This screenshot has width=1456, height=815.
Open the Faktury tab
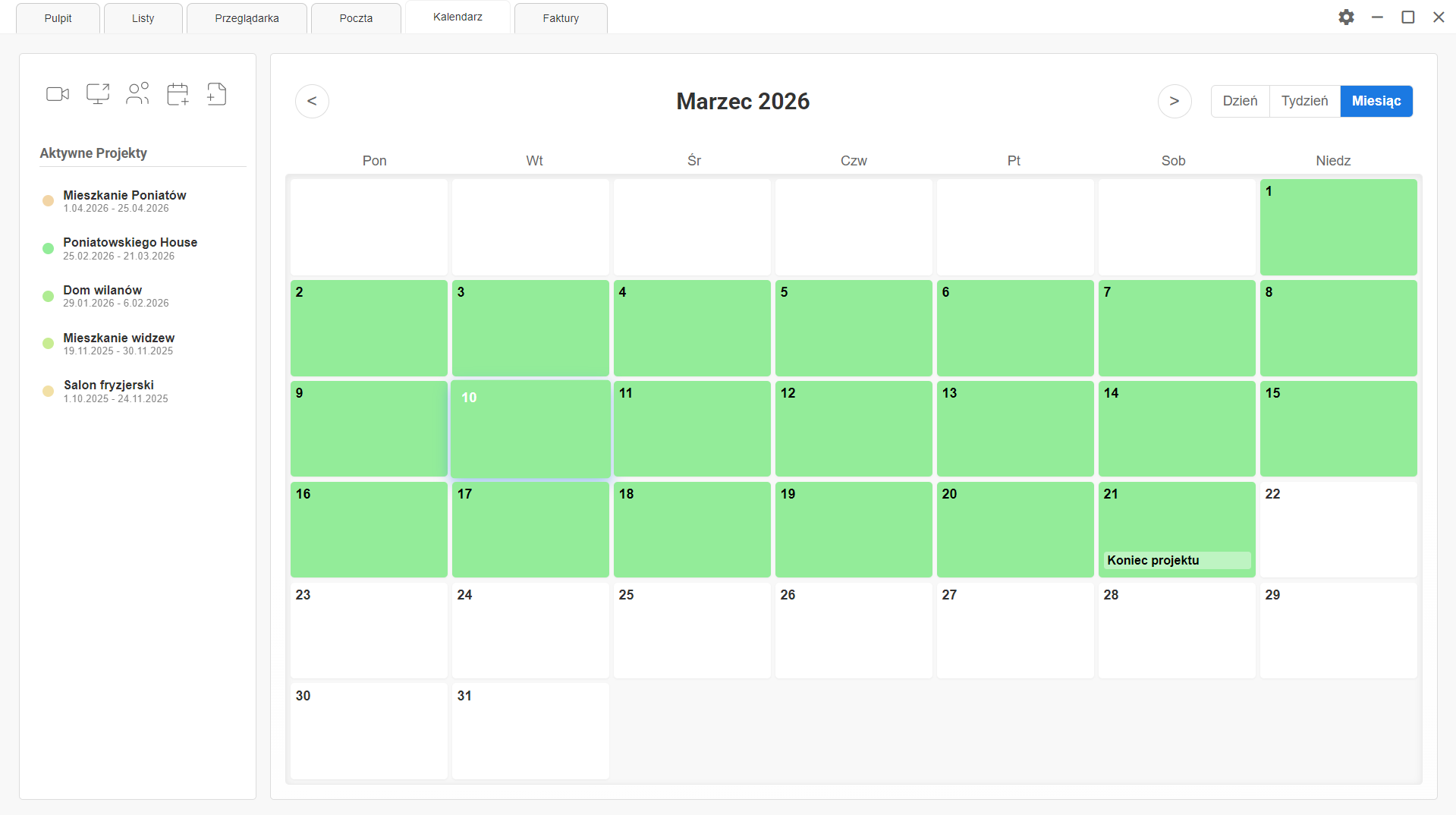(x=561, y=18)
